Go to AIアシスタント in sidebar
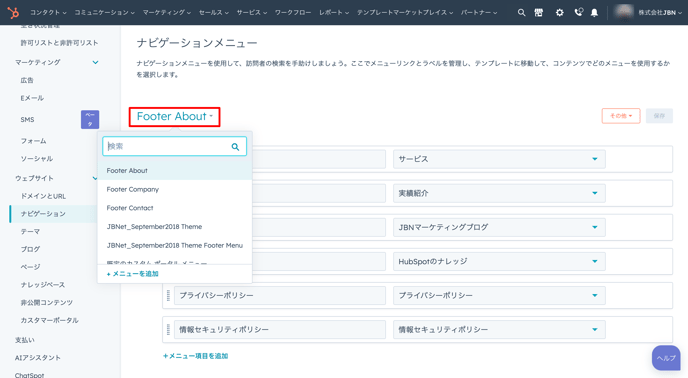The height and width of the screenshot is (378, 688). point(38,358)
